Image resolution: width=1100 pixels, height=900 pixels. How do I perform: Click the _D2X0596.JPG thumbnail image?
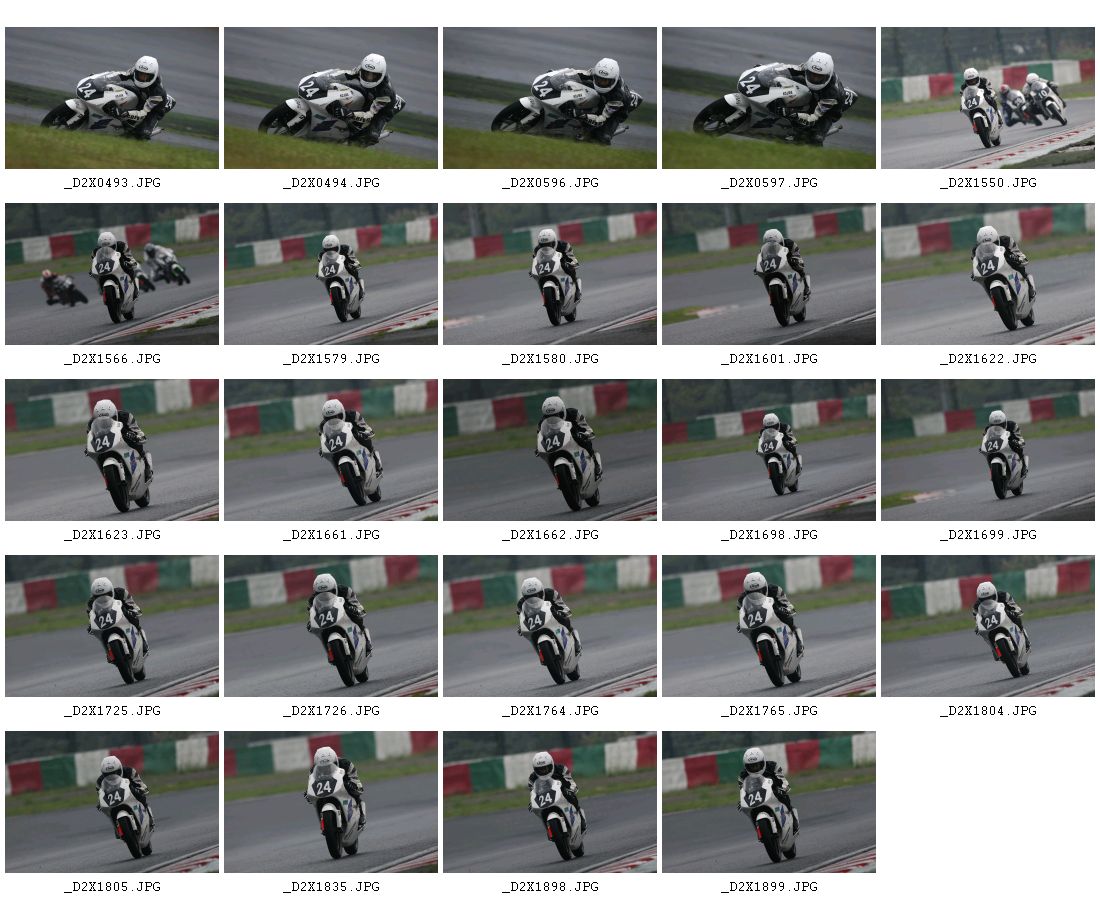coord(550,98)
